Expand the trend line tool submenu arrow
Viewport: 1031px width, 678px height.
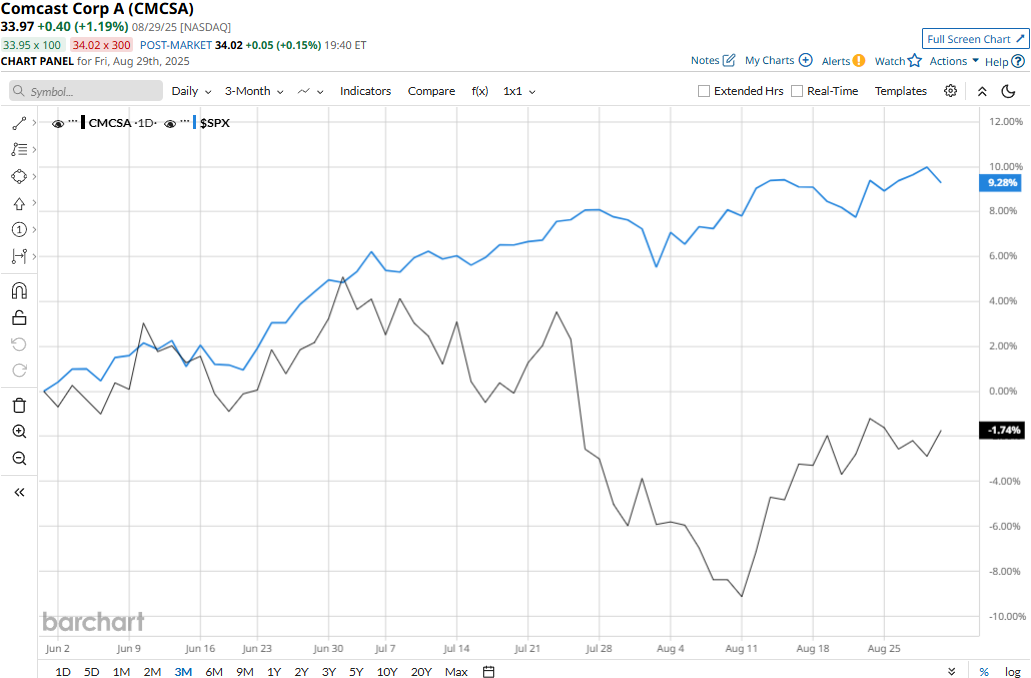pyautogui.click(x=34, y=123)
